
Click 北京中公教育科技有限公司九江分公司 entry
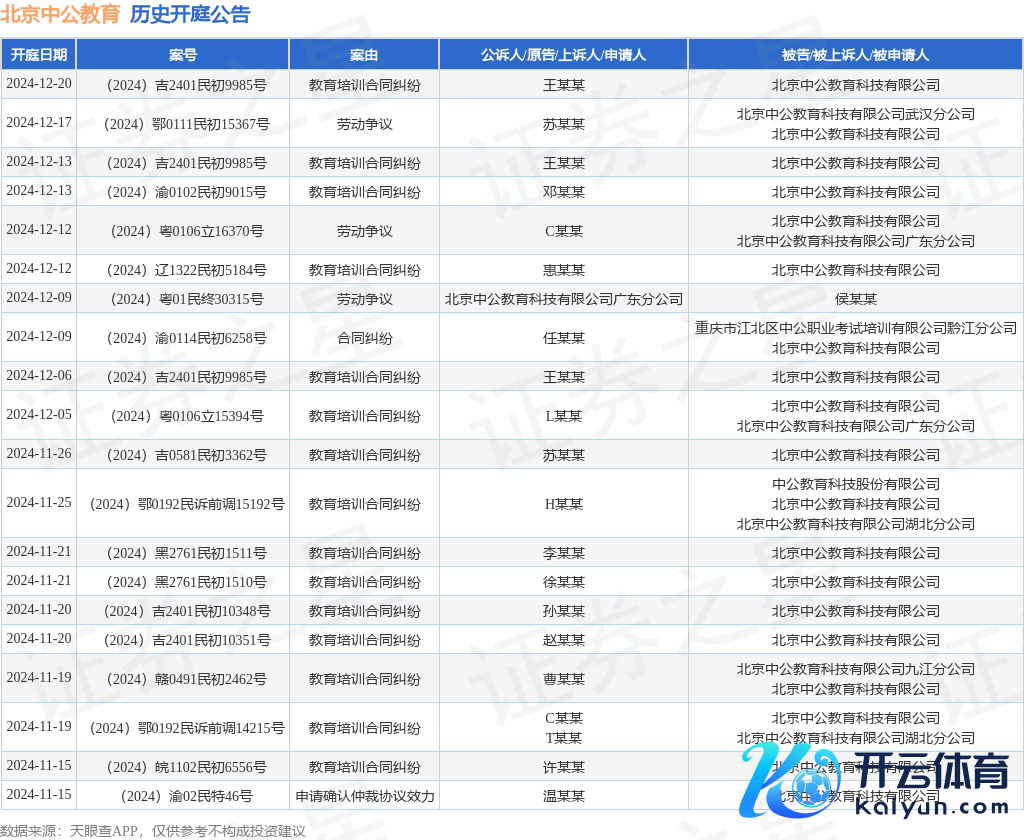855,669
